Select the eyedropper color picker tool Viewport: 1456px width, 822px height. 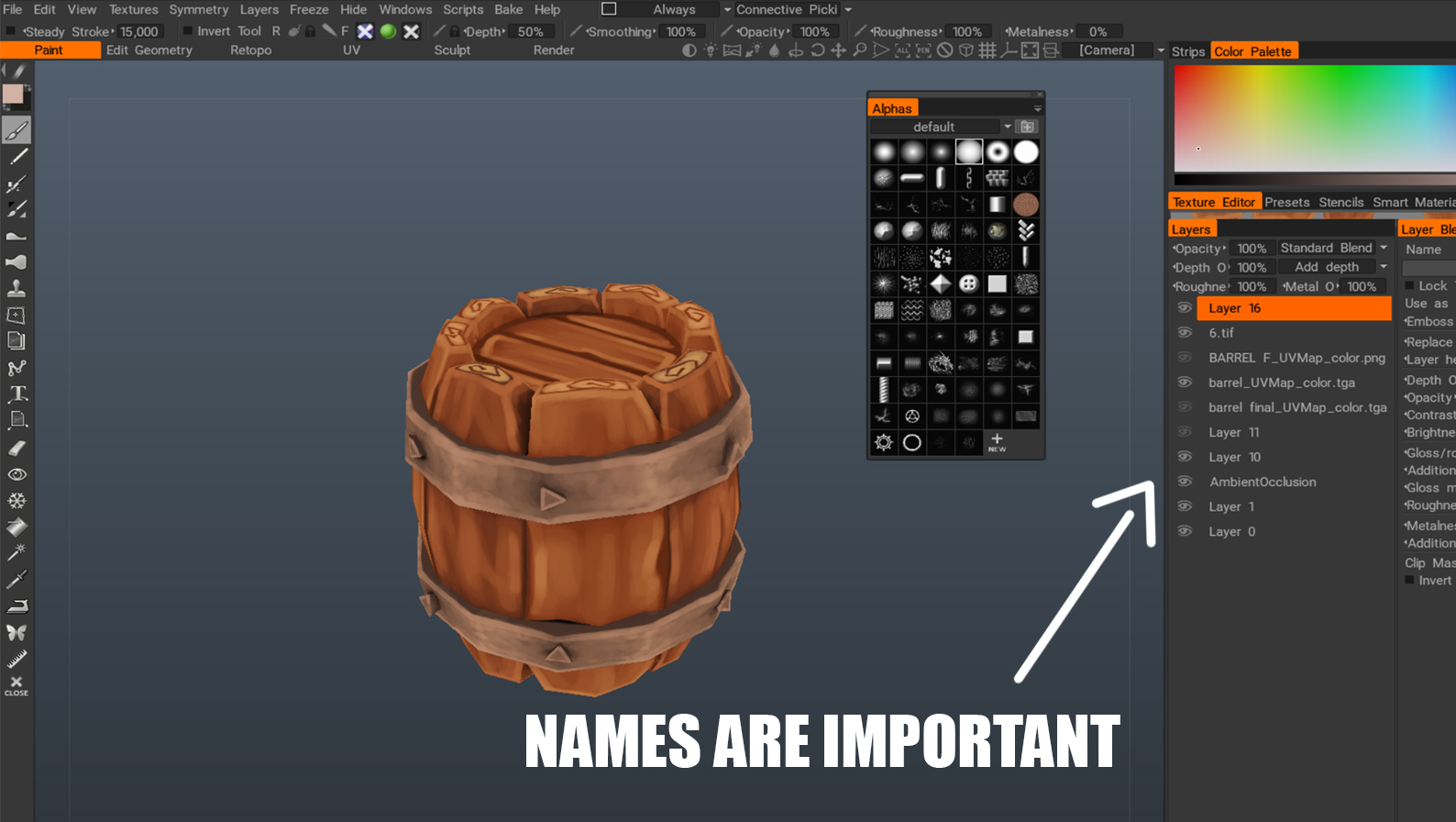pyautogui.click(x=17, y=579)
